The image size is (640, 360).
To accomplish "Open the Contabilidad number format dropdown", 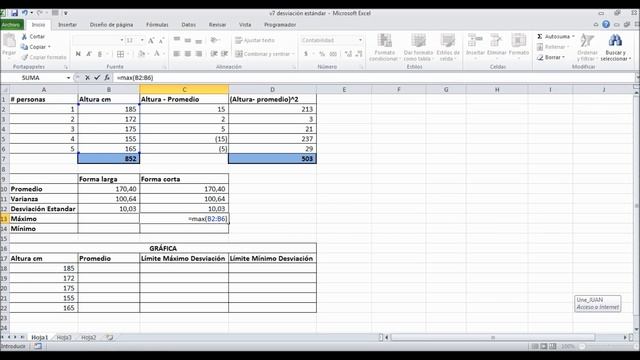I will [x=360, y=40].
